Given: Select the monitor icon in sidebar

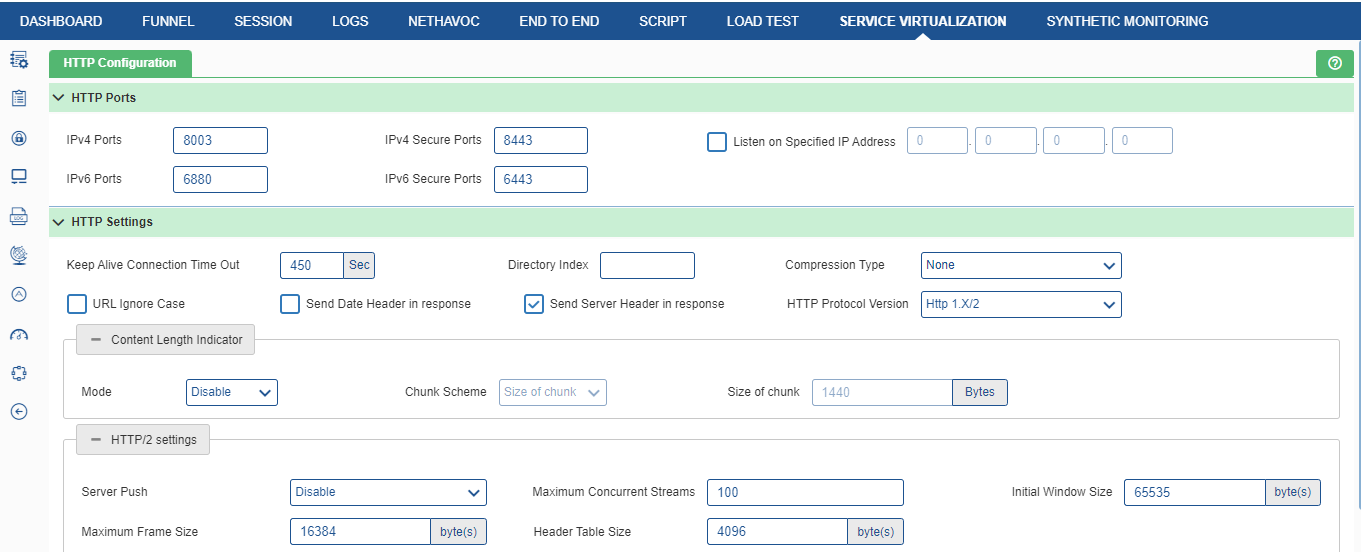Looking at the screenshot, I should (18, 177).
